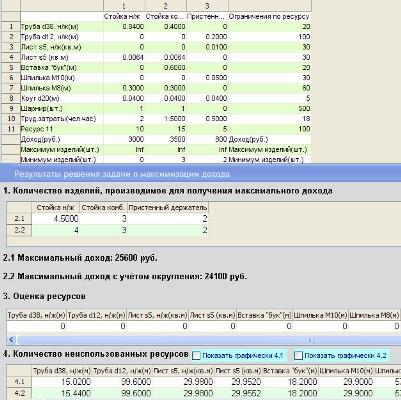Select the 'Труба d12, н/ж(м)' row label in the top table
Image resolution: width=401 pixels, height=400 pixels.
[x=62, y=37]
